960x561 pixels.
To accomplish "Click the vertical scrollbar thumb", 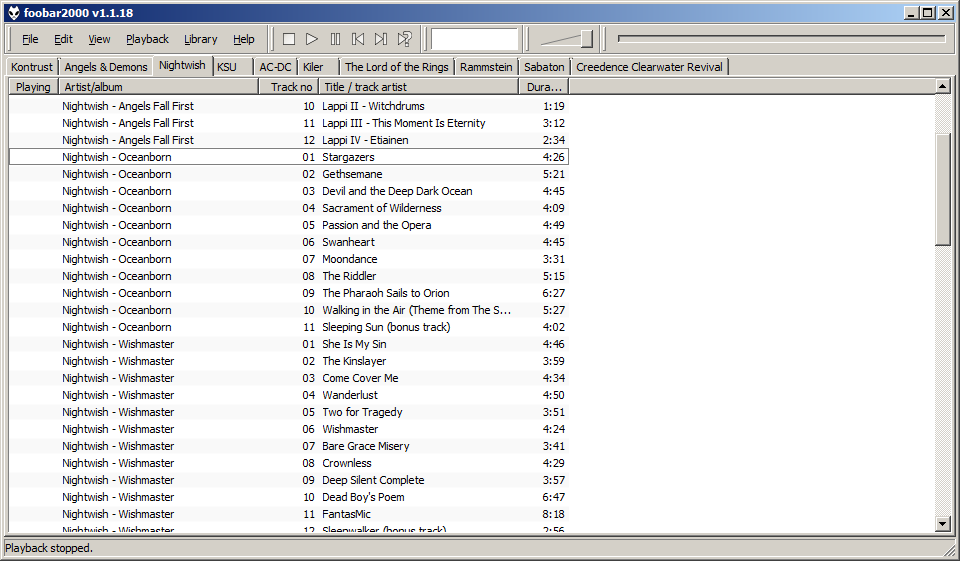I will pos(943,189).
